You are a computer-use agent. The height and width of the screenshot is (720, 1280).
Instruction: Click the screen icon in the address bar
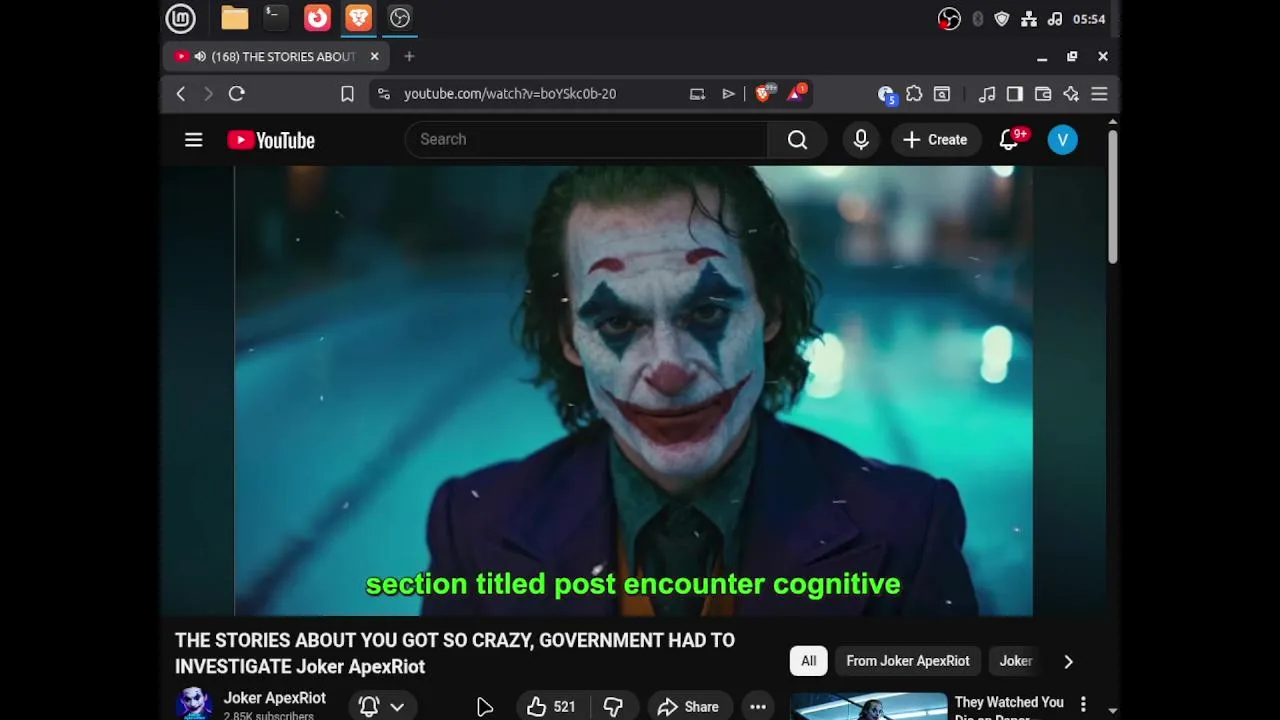coord(697,94)
